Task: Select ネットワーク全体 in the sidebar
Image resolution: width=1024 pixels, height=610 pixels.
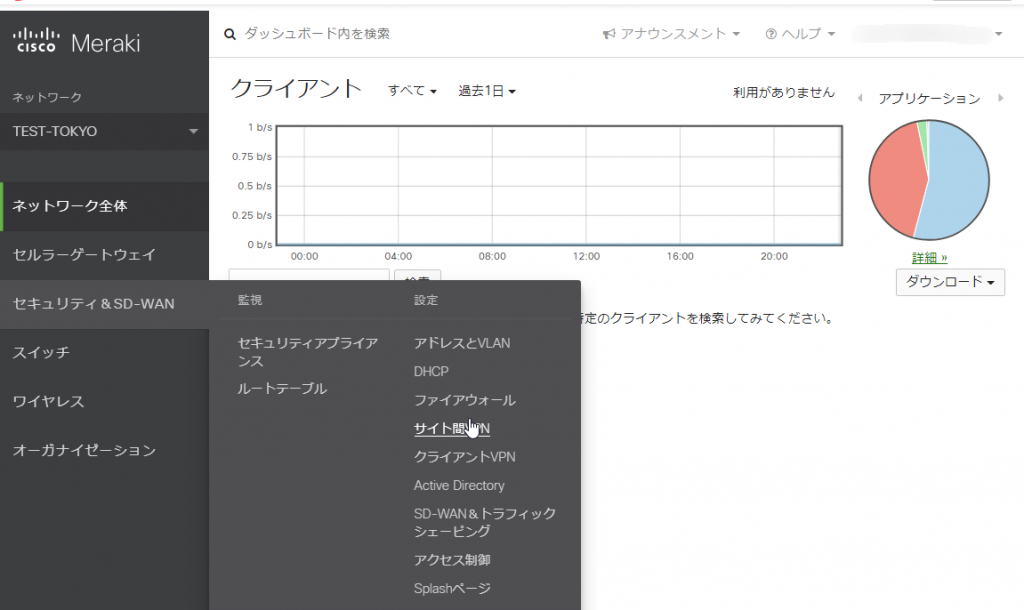Action: (x=104, y=206)
